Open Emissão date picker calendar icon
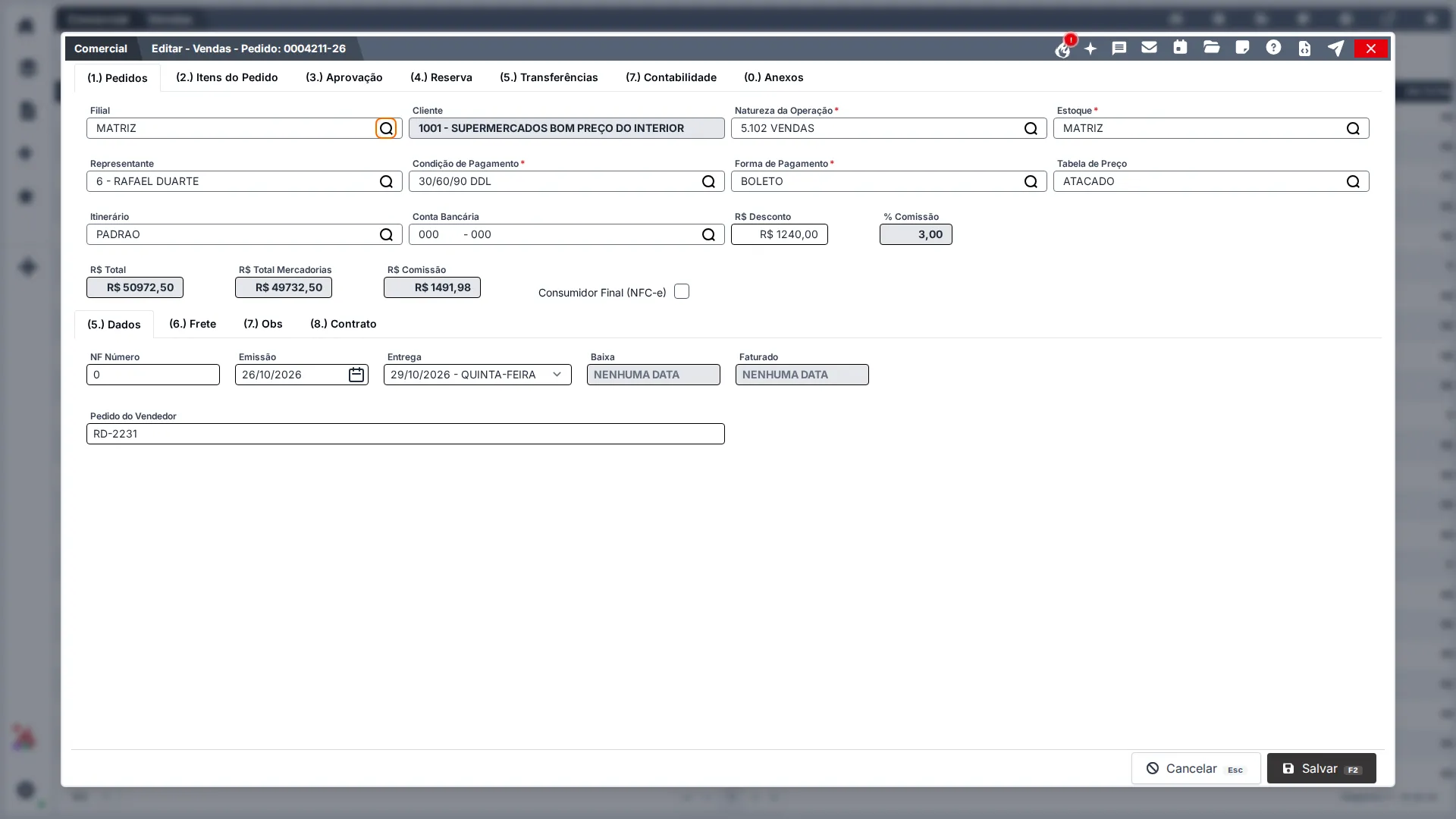 tap(356, 375)
